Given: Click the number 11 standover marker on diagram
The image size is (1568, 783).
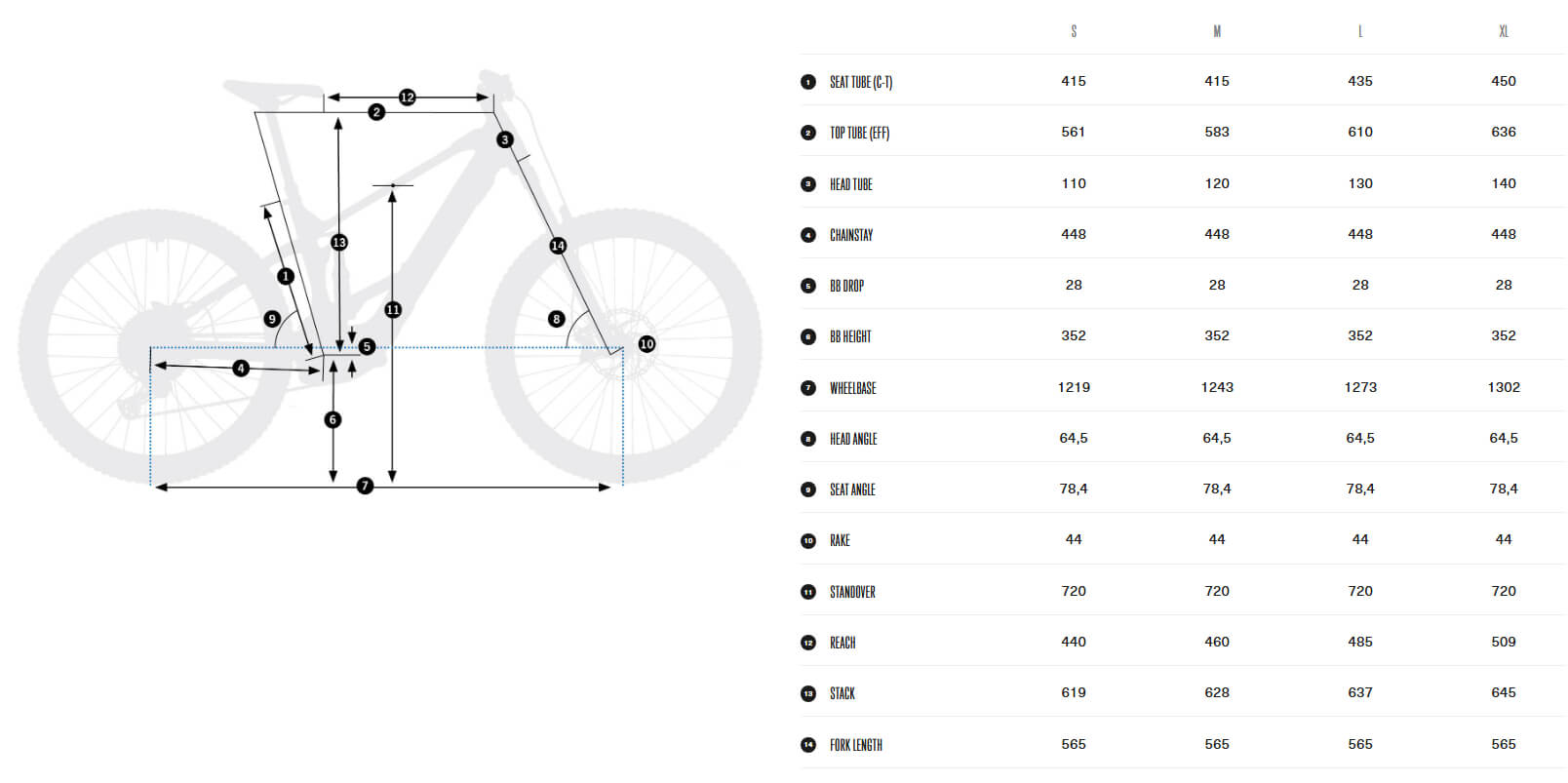Looking at the screenshot, I should tap(393, 310).
